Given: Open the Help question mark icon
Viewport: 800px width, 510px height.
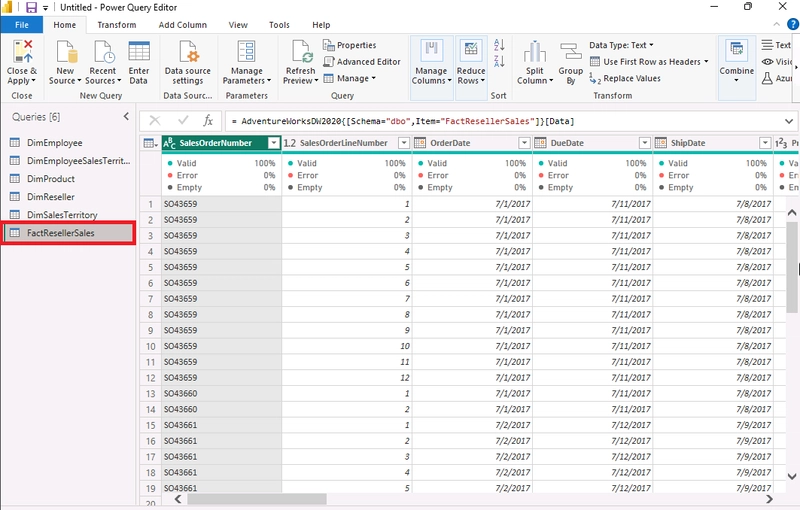Looking at the screenshot, I should click(x=793, y=24).
